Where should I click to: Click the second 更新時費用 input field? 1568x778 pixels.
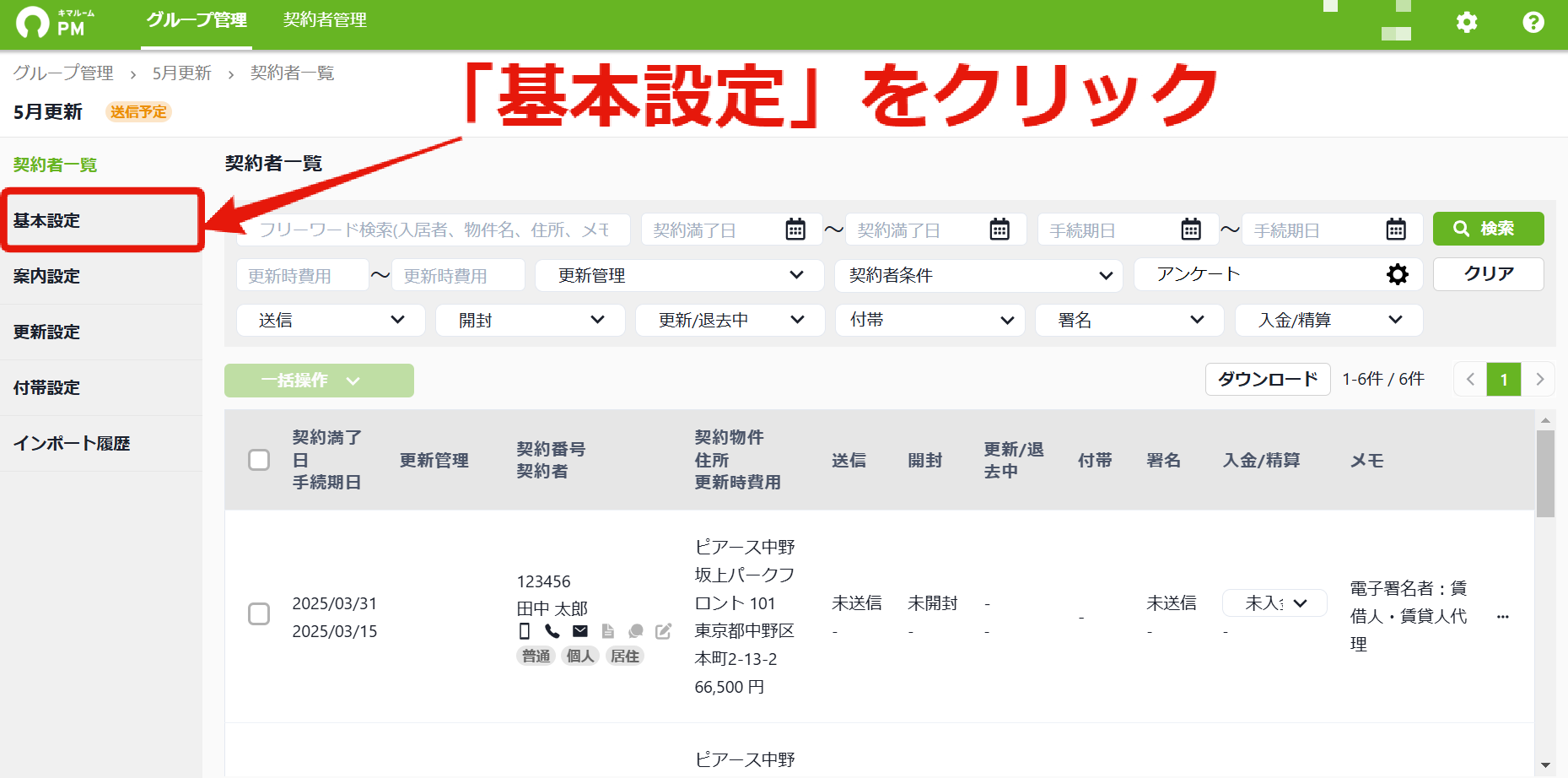(458, 275)
